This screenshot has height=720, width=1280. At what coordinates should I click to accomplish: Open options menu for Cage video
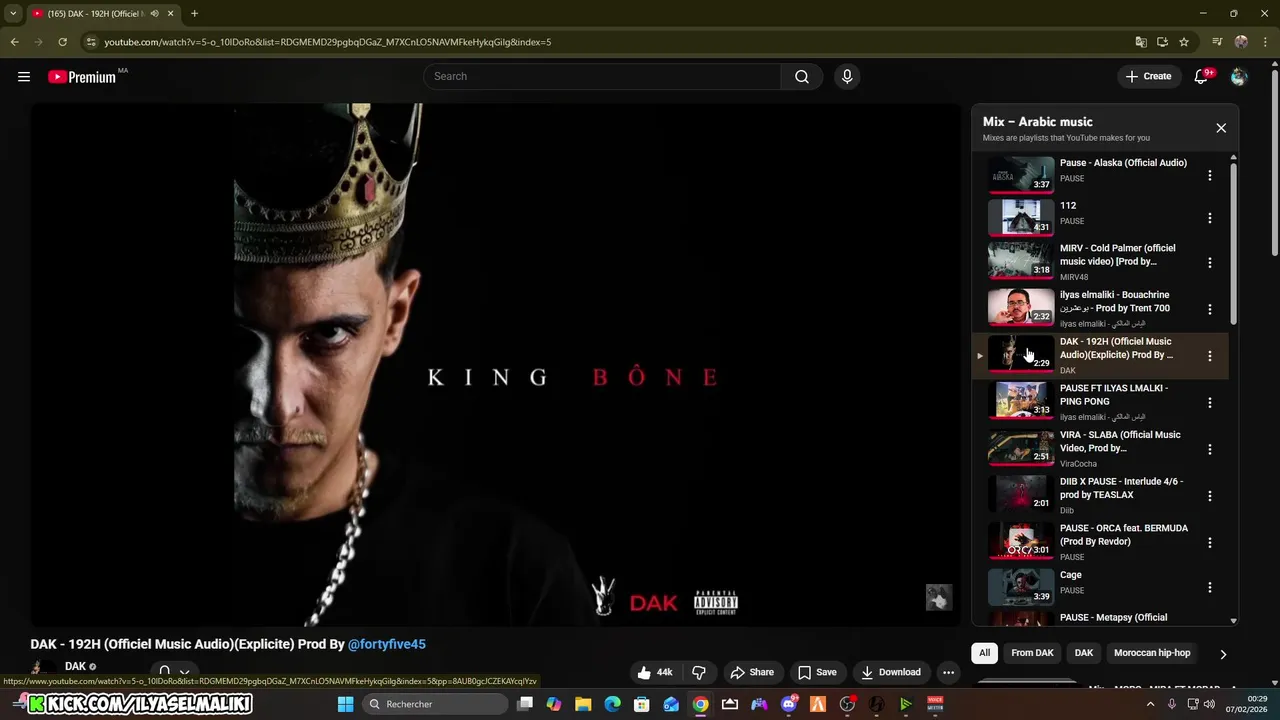pos(1209,587)
